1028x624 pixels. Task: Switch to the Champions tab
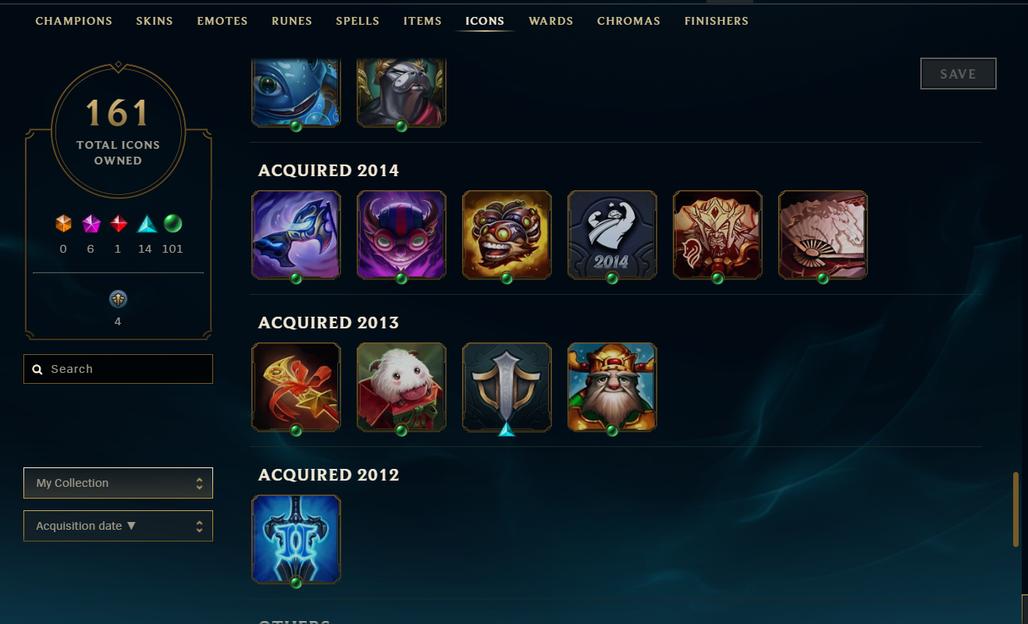point(73,21)
